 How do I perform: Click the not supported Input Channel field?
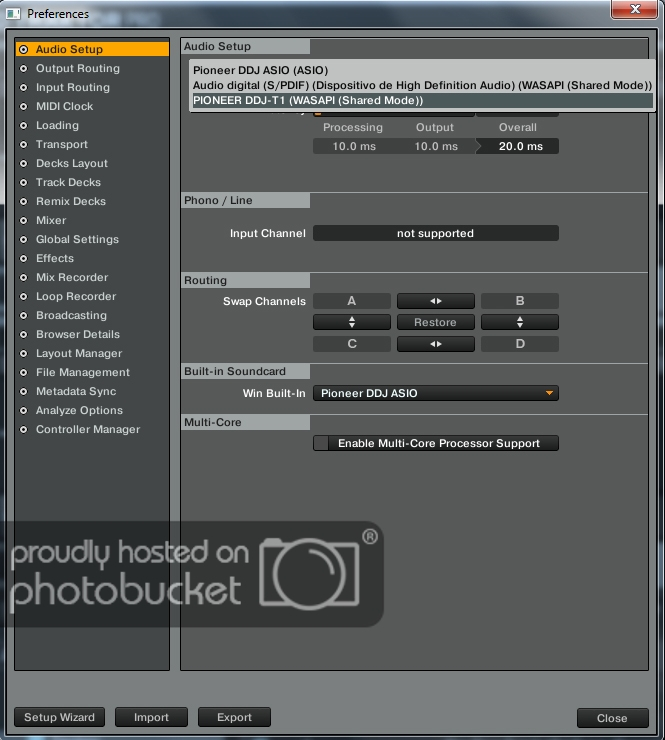(x=436, y=233)
